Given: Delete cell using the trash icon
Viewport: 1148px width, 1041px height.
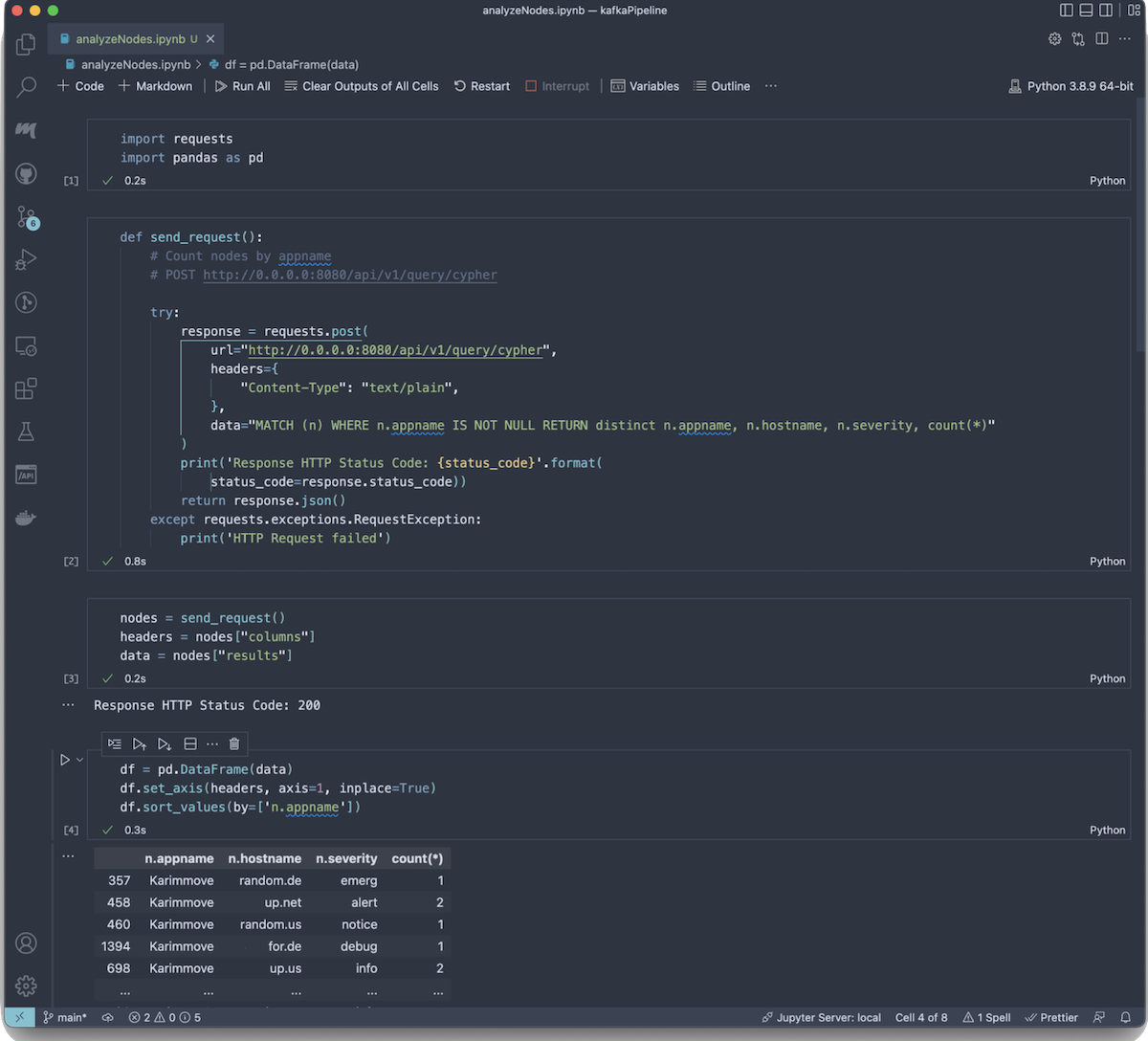Looking at the screenshot, I should coord(235,743).
